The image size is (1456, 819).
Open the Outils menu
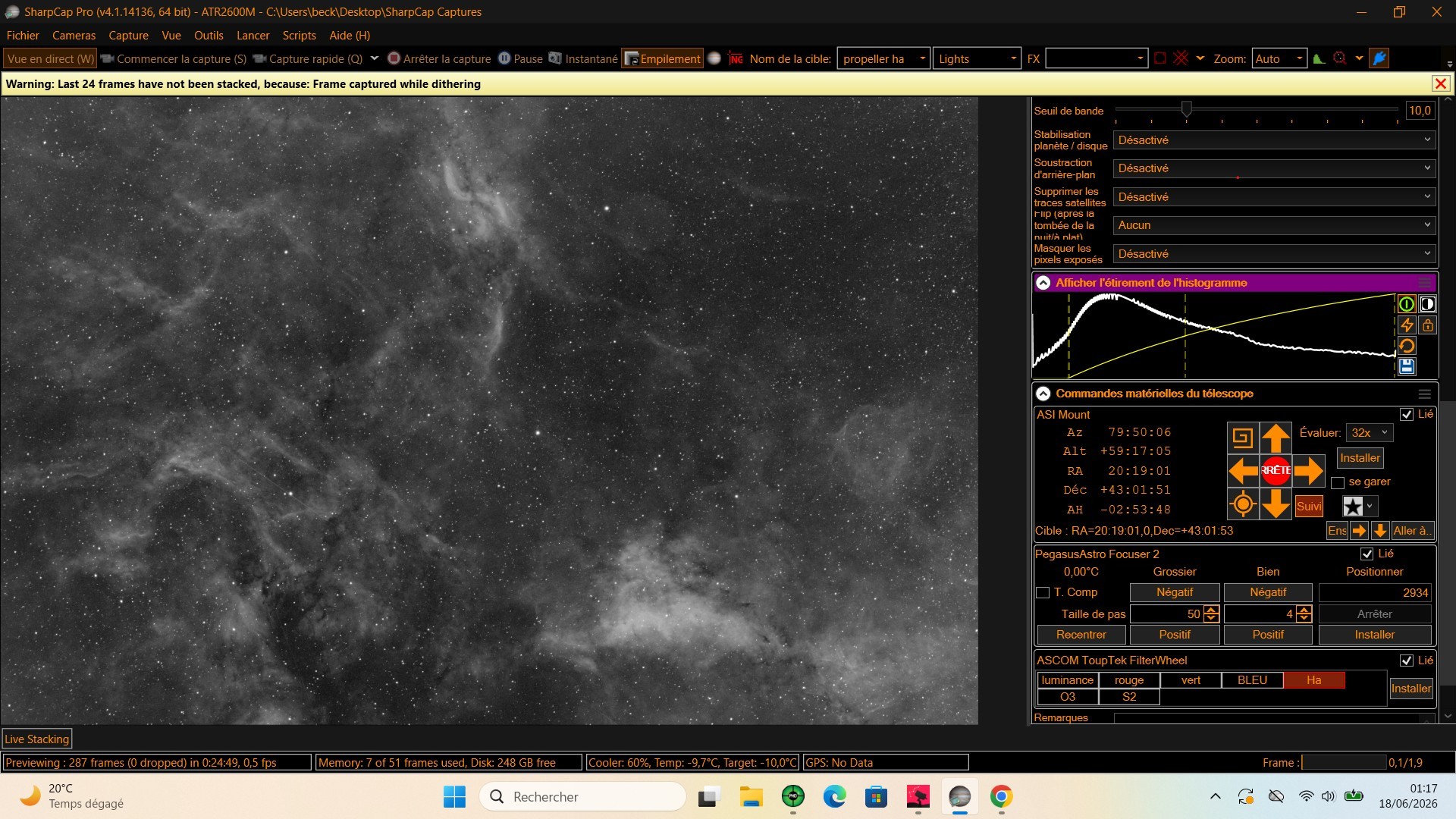[209, 36]
